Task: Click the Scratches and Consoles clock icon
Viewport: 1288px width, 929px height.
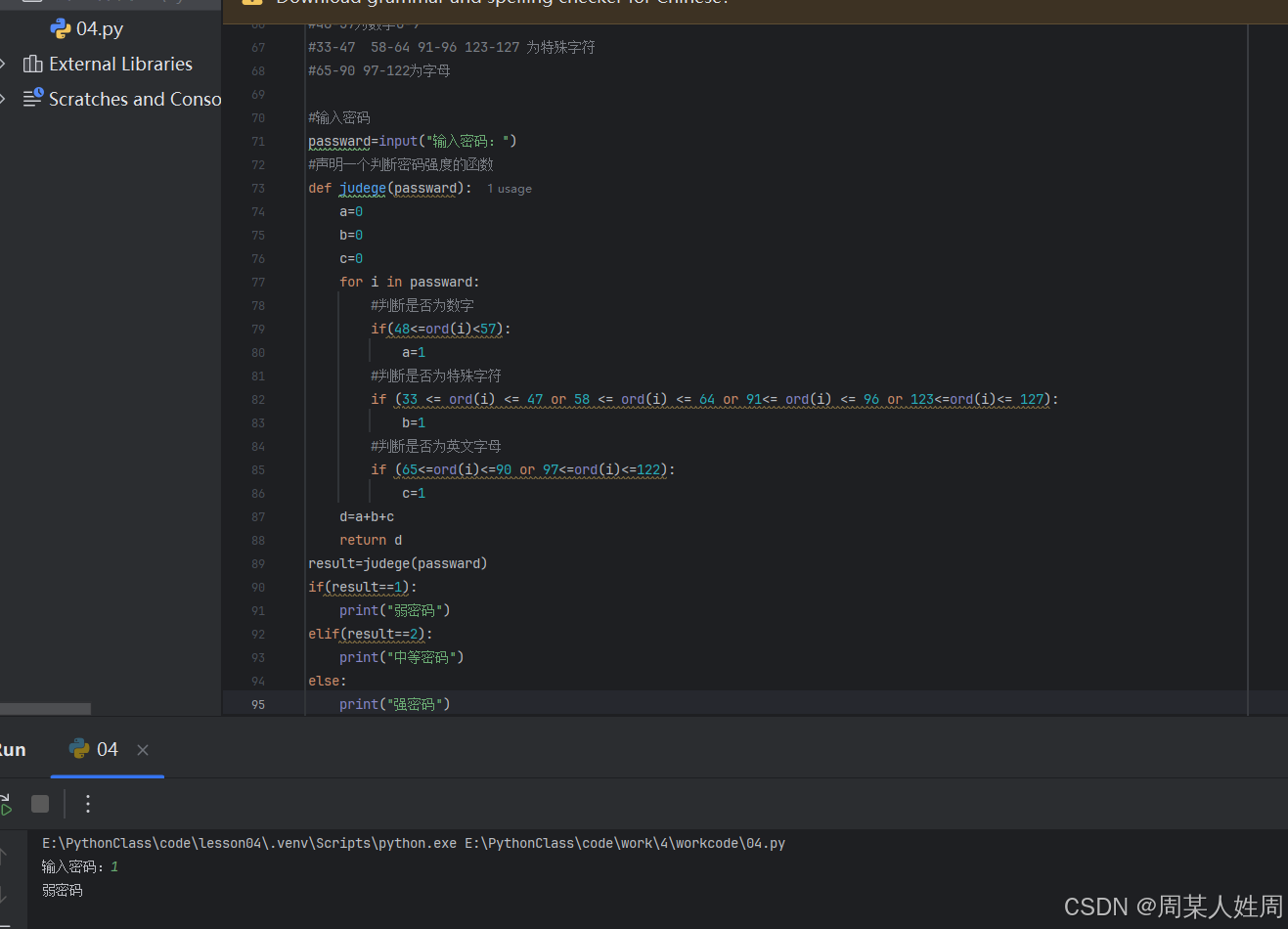Action: (x=33, y=98)
